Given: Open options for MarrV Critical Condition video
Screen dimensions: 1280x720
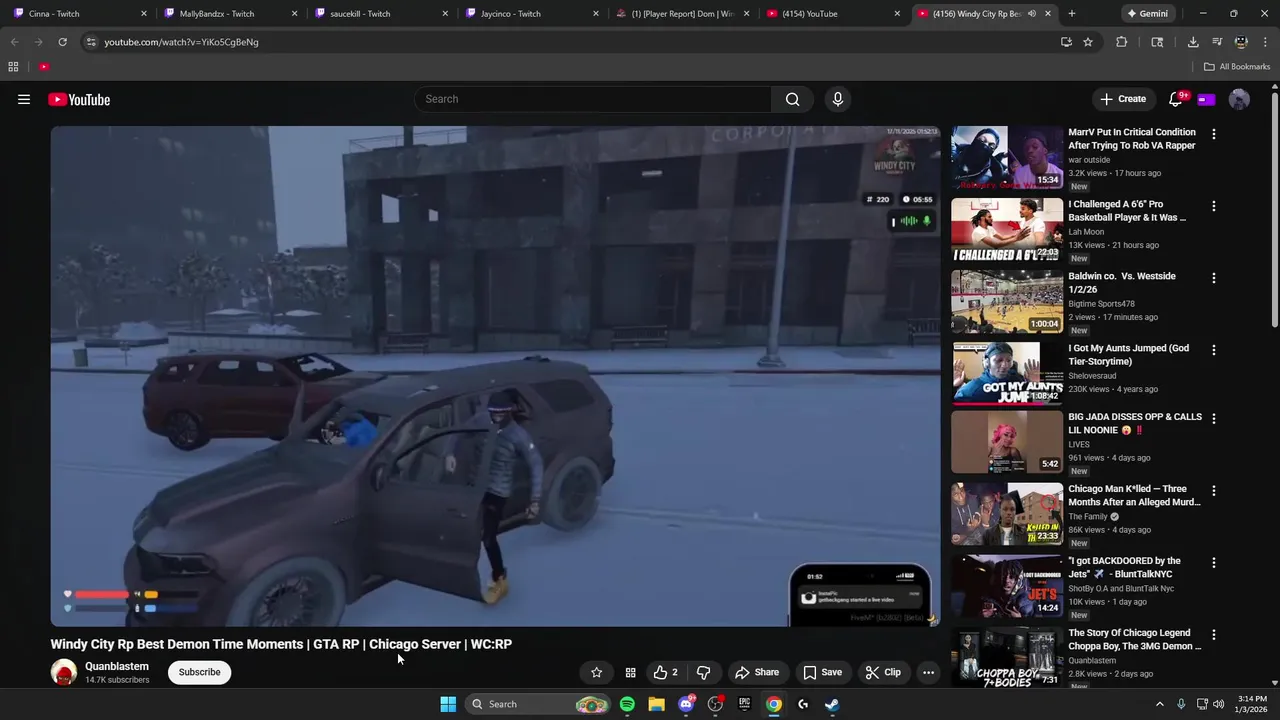Looking at the screenshot, I should pyautogui.click(x=1214, y=134).
